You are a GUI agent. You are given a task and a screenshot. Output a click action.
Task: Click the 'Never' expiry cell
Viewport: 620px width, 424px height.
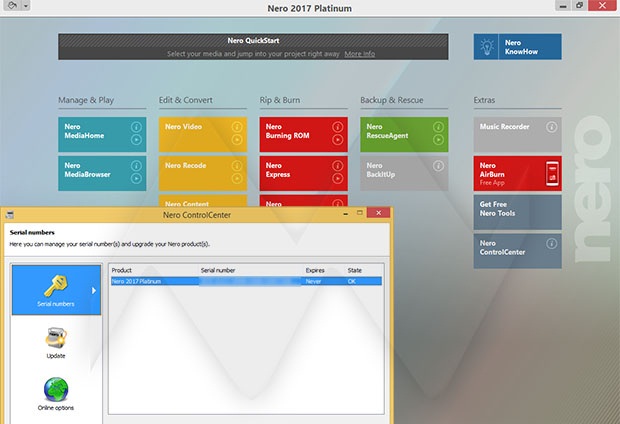(x=313, y=281)
